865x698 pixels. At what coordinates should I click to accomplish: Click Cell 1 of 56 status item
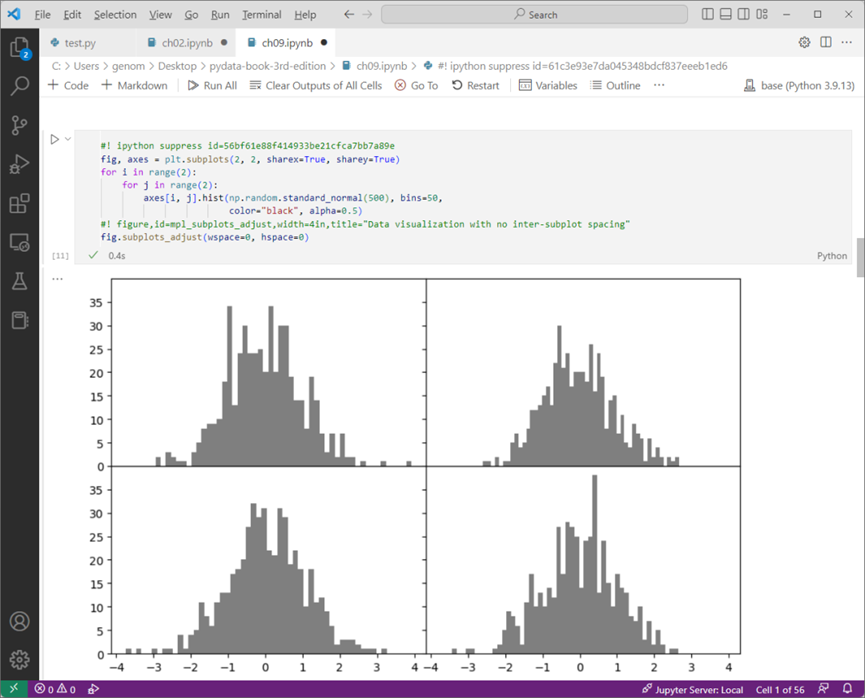(780, 689)
